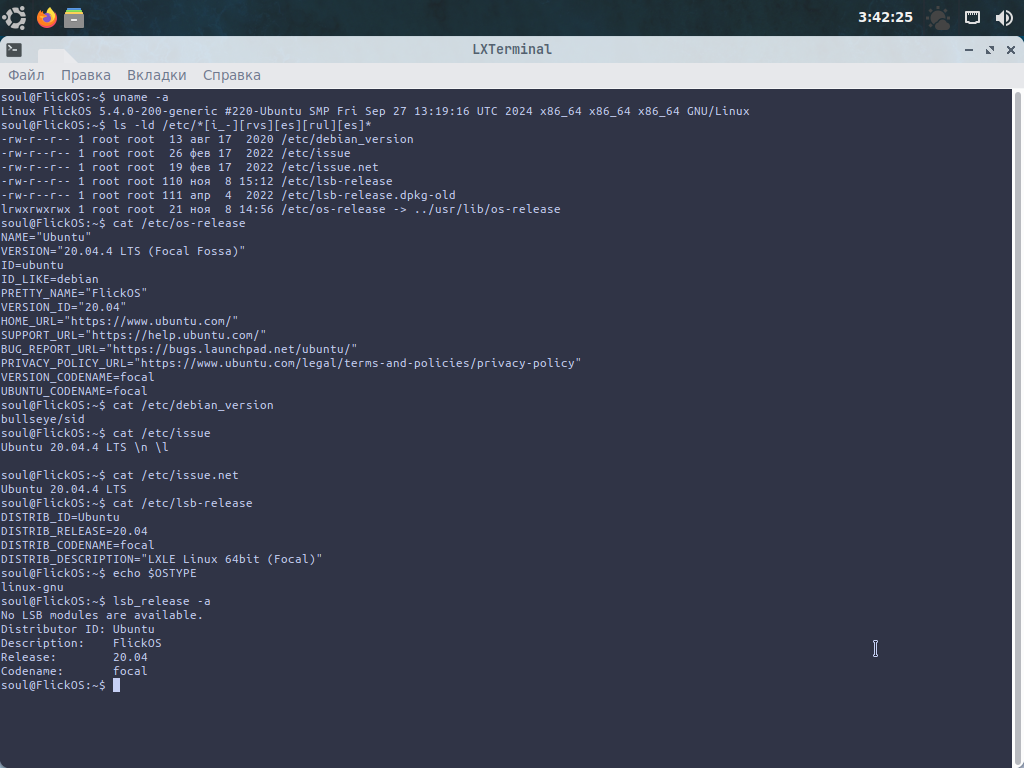The width and height of the screenshot is (1024, 768).
Task: Click the 'lsb_release -a' command line
Action: (106, 601)
